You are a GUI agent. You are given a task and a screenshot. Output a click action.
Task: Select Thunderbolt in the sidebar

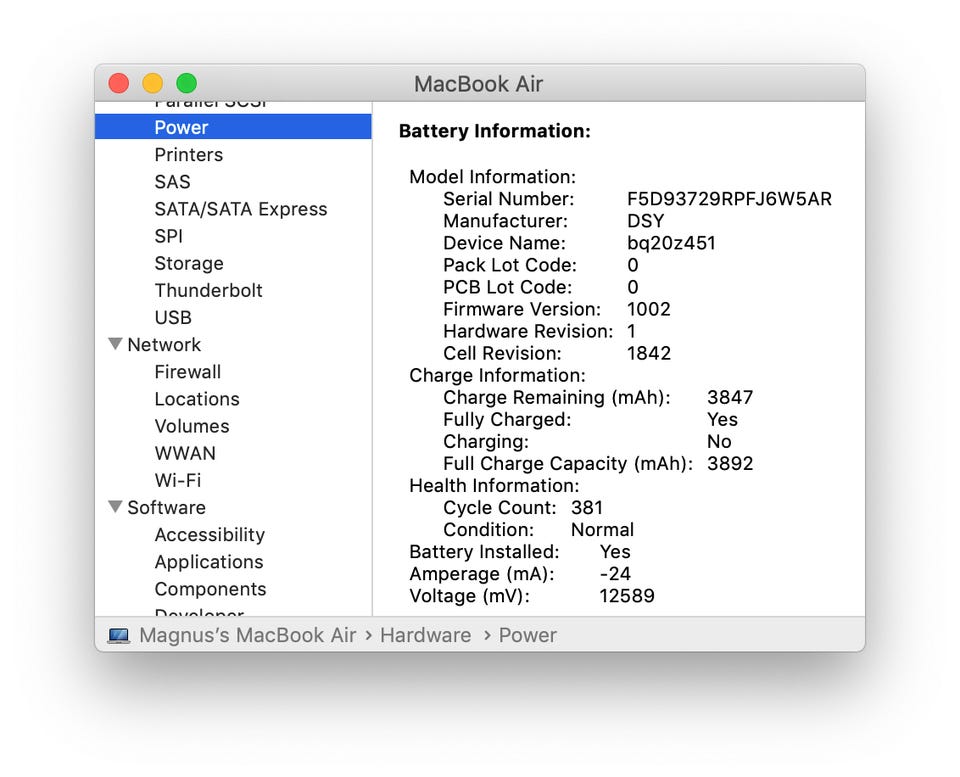point(208,290)
